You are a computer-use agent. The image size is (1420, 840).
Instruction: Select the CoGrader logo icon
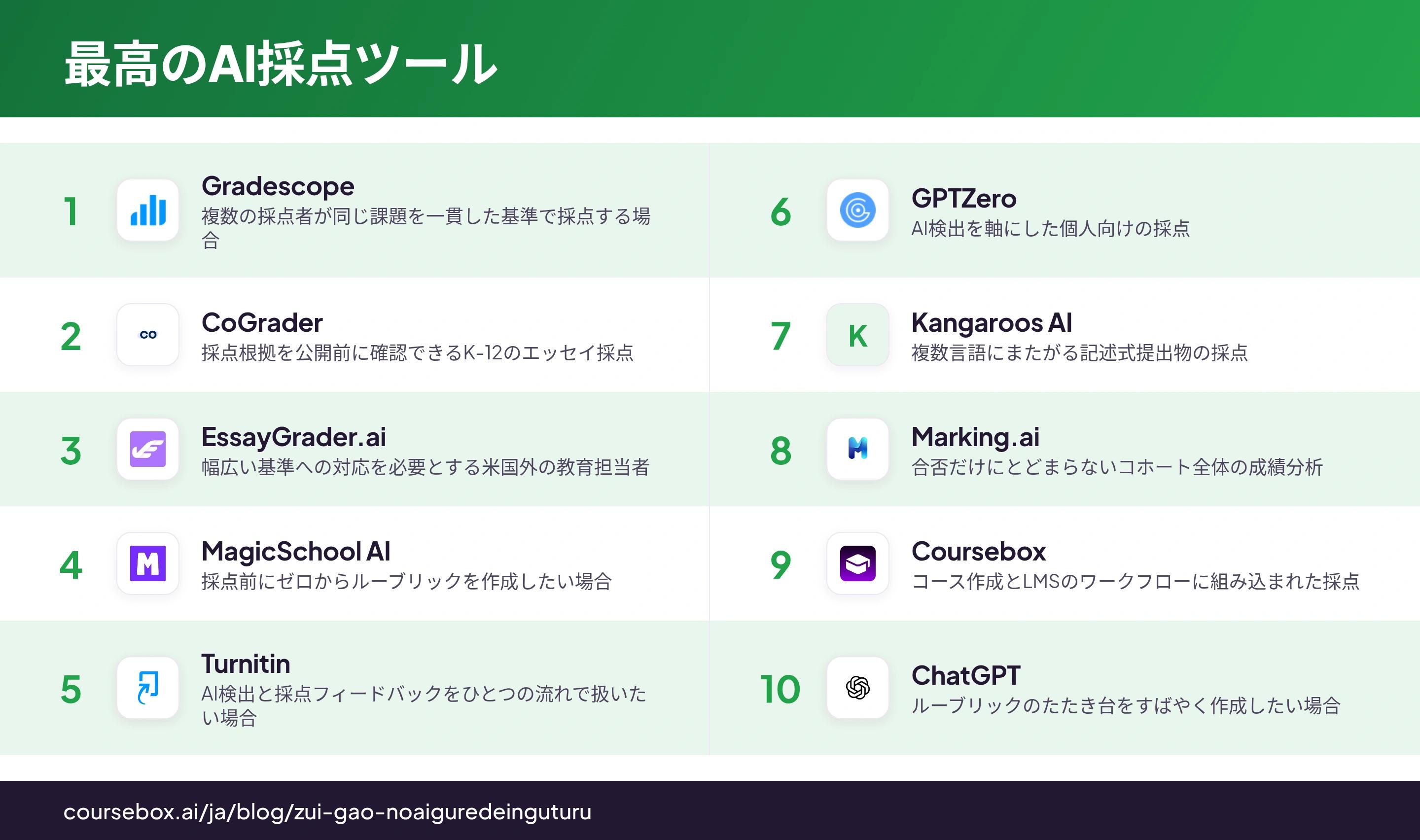click(x=148, y=335)
